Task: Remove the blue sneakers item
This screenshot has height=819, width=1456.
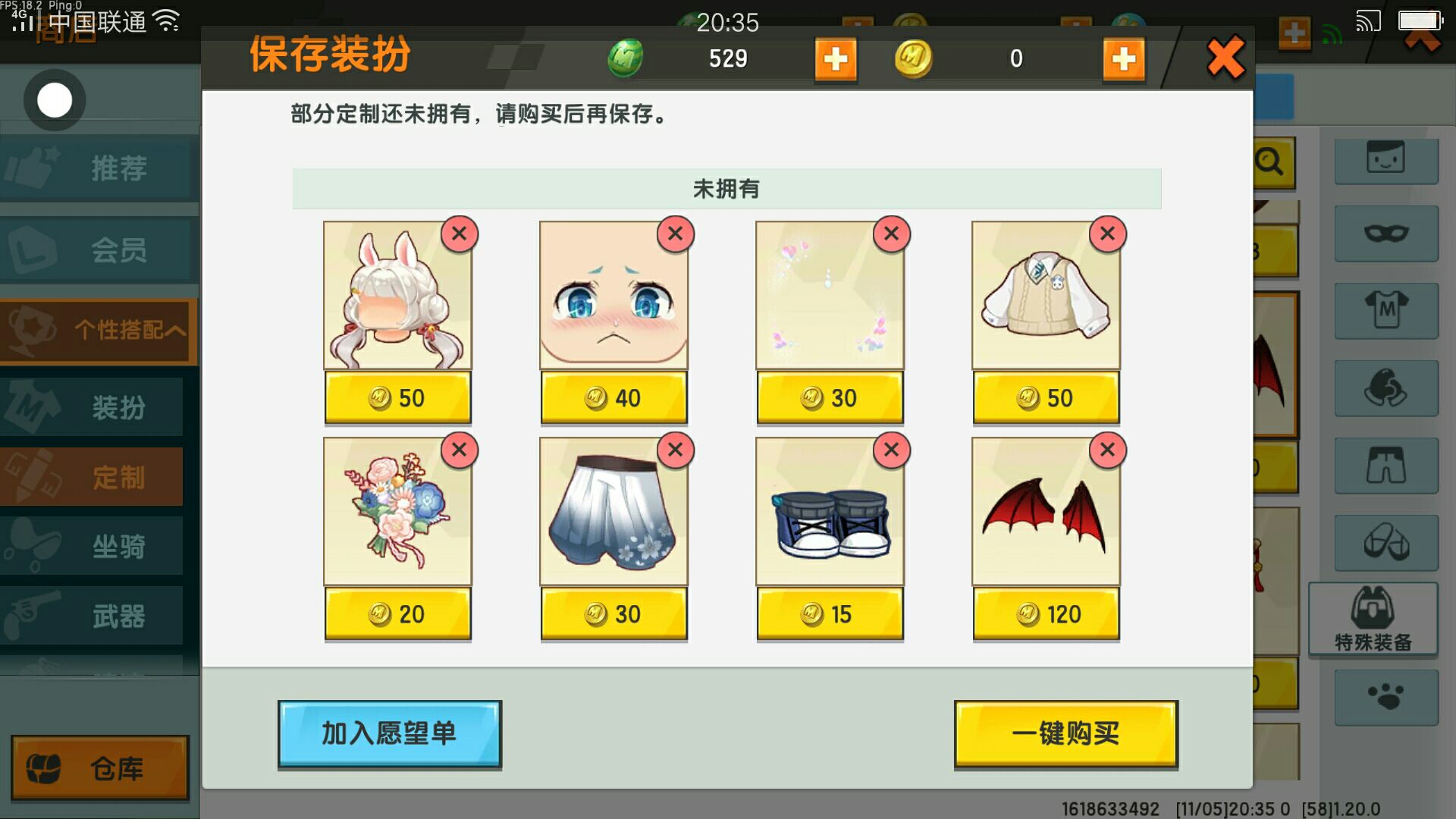Action: [892, 450]
